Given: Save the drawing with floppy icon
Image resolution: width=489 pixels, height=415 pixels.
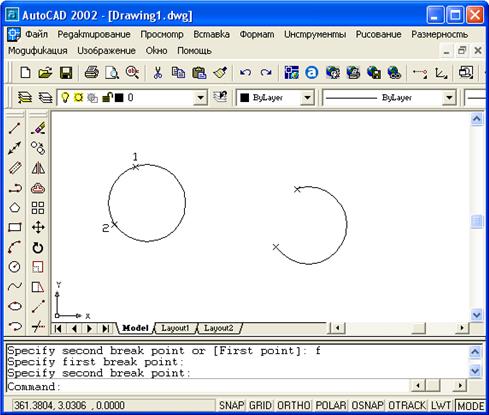Looking at the screenshot, I should (x=66, y=72).
